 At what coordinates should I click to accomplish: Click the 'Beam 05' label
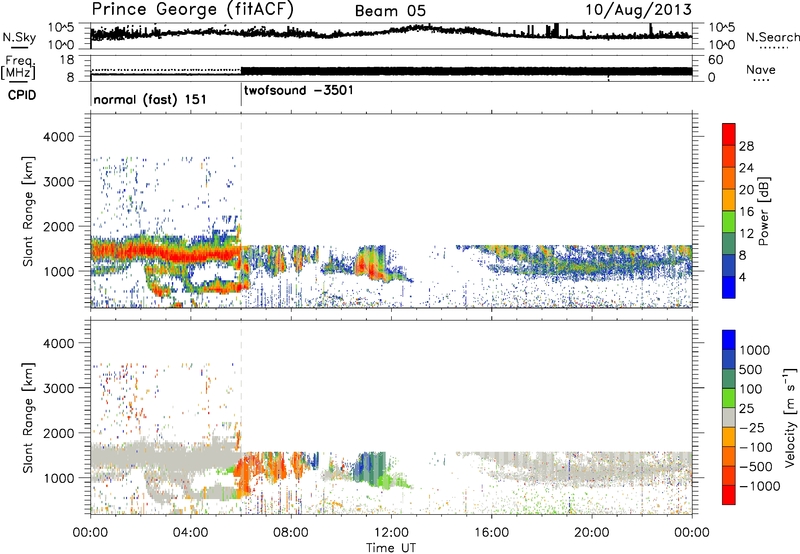pyautogui.click(x=390, y=11)
